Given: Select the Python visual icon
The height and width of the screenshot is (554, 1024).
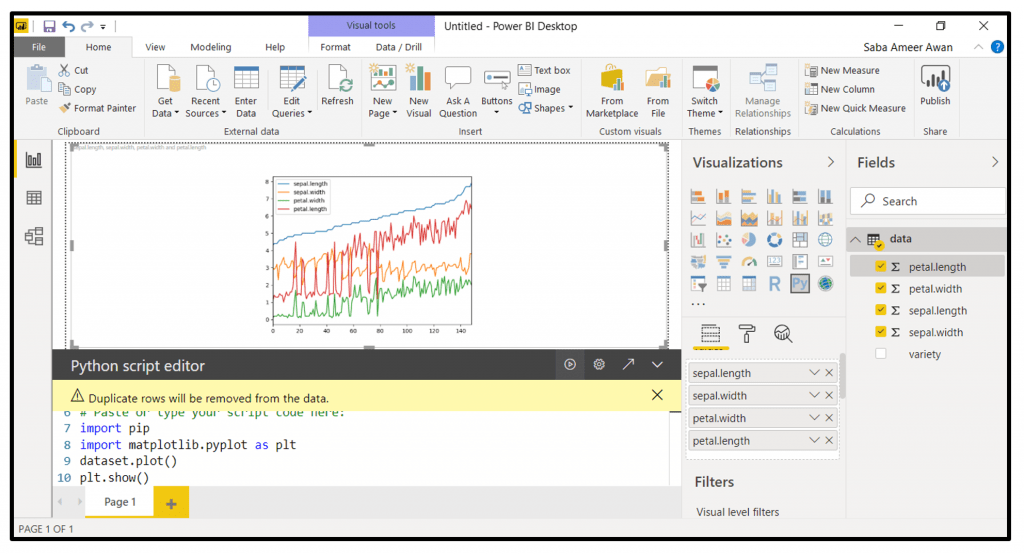Looking at the screenshot, I should [800, 284].
